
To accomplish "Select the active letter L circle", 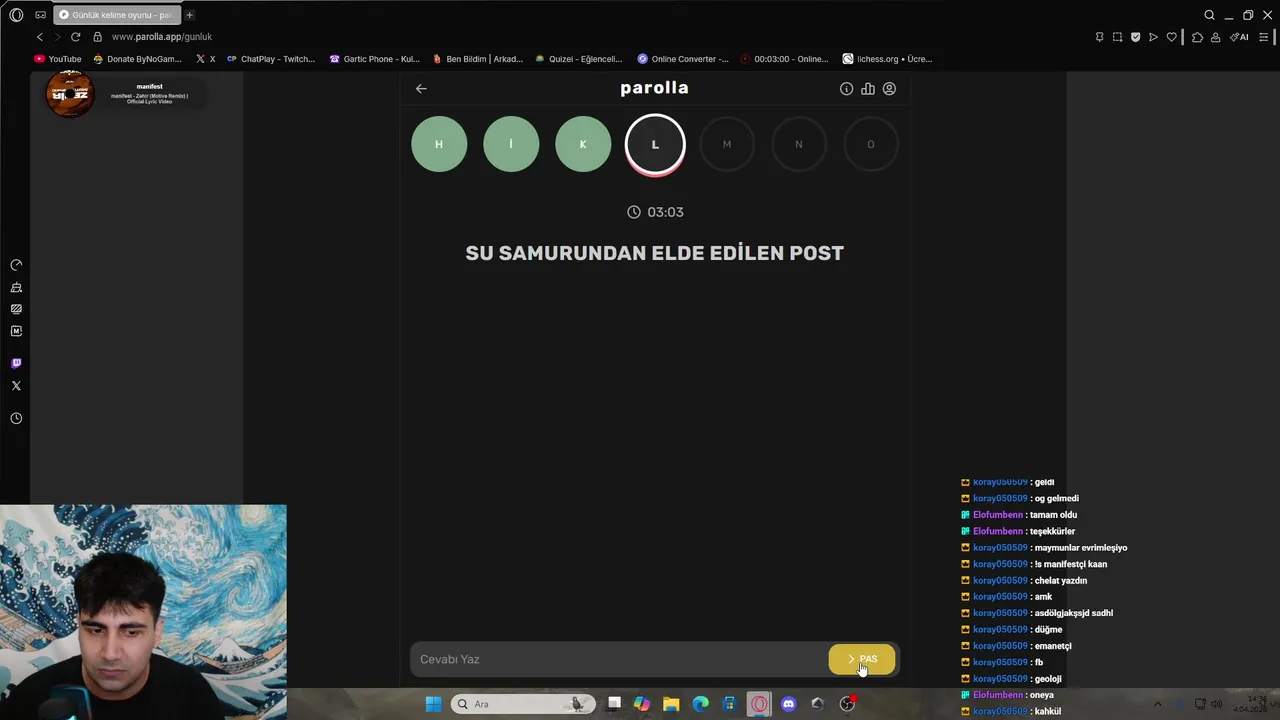I will [x=655, y=144].
